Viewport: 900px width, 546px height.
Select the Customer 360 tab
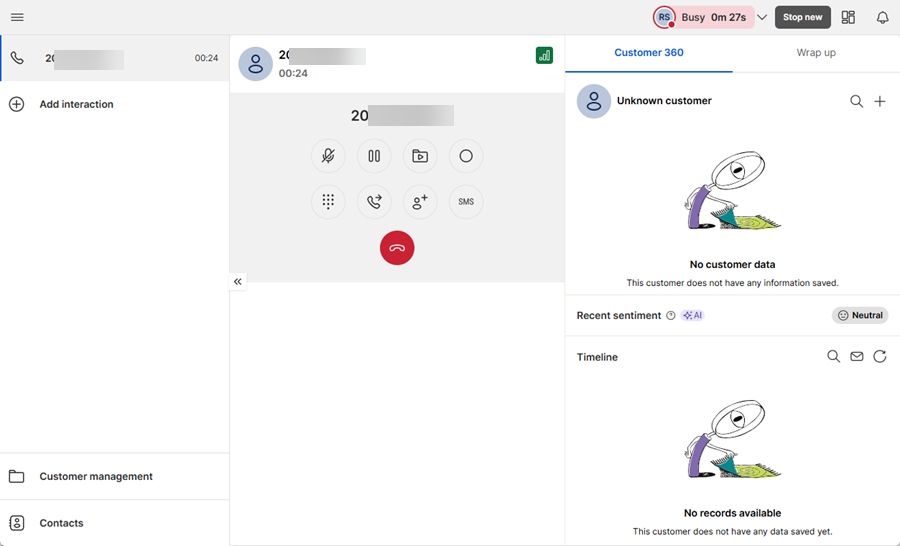pos(649,52)
